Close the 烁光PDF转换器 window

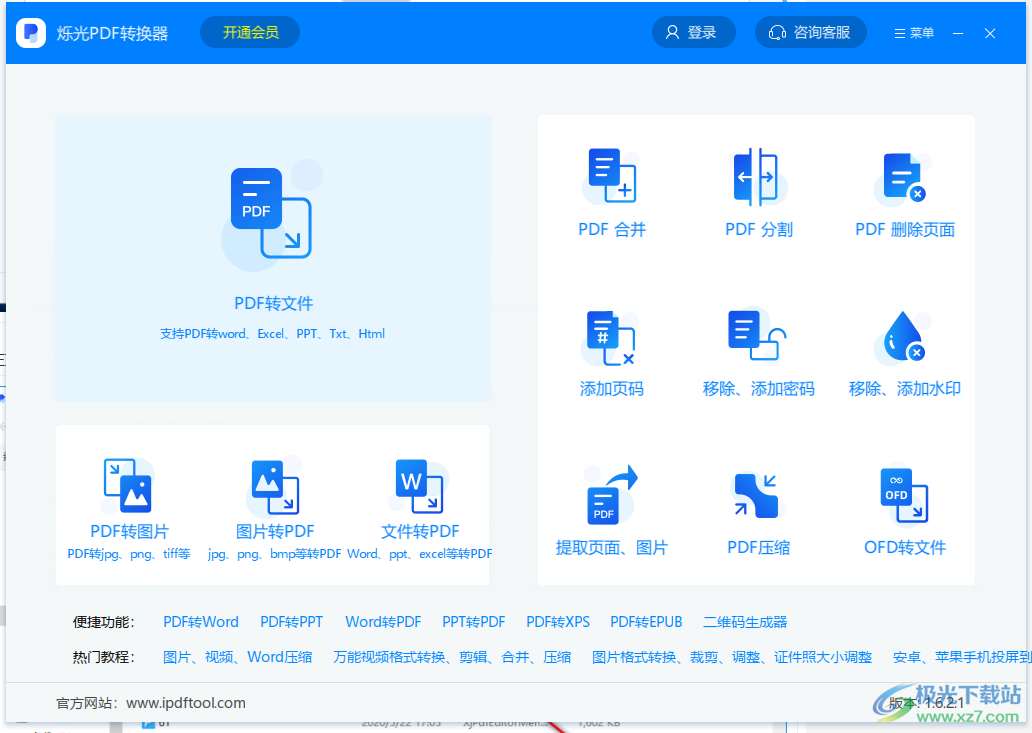click(990, 33)
